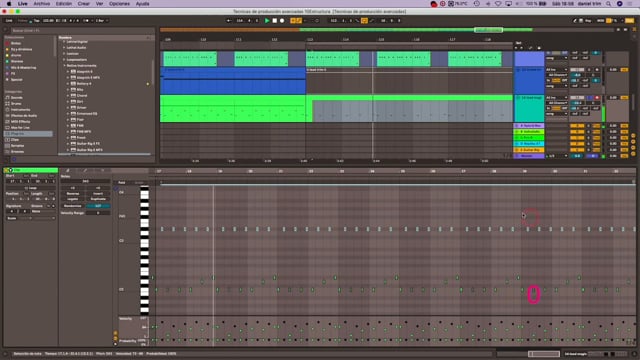Click the Stop button in the transport
Screen dimensions: 640x360
tap(275, 20)
